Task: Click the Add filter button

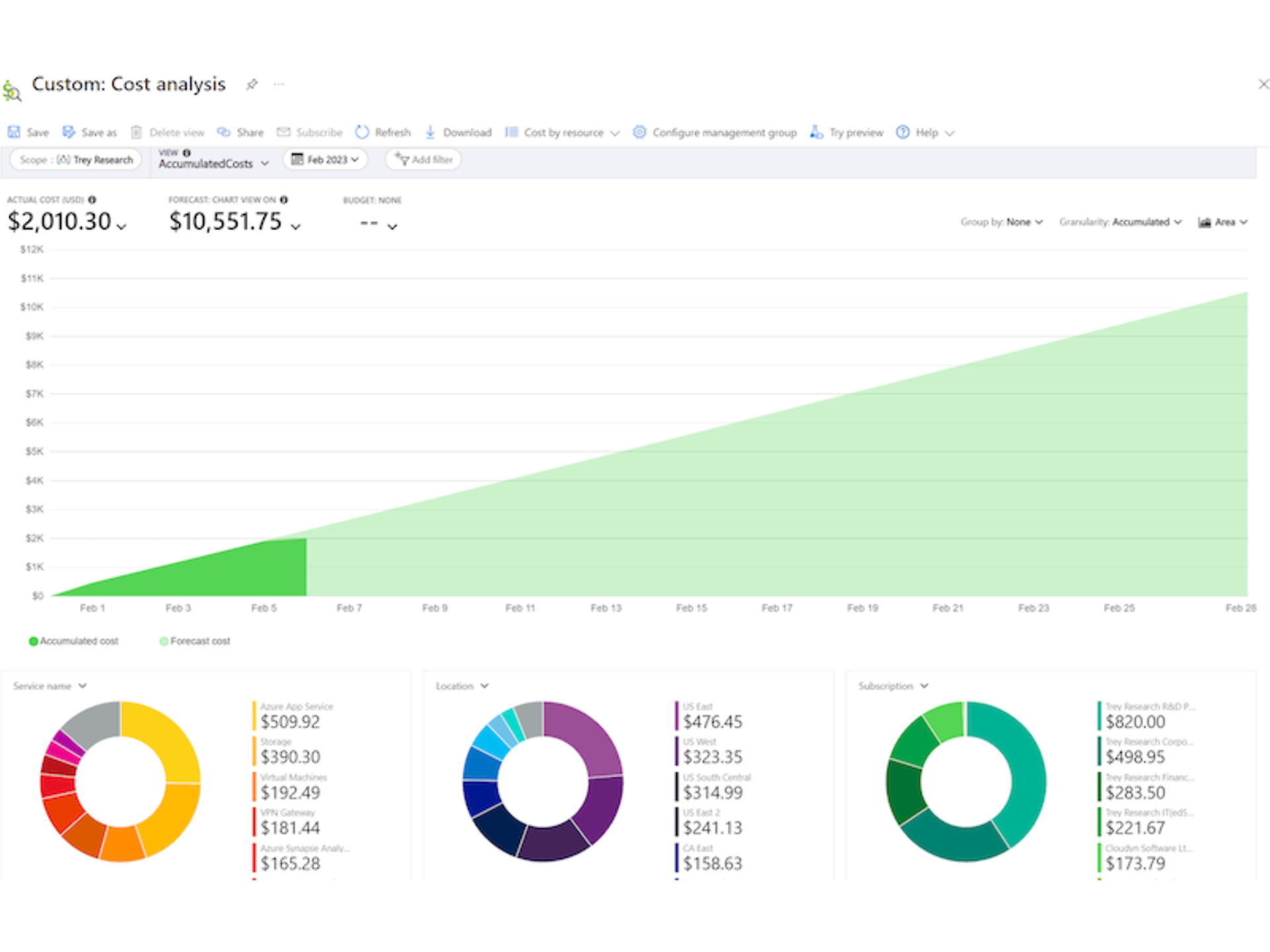Action: pyautogui.click(x=423, y=159)
